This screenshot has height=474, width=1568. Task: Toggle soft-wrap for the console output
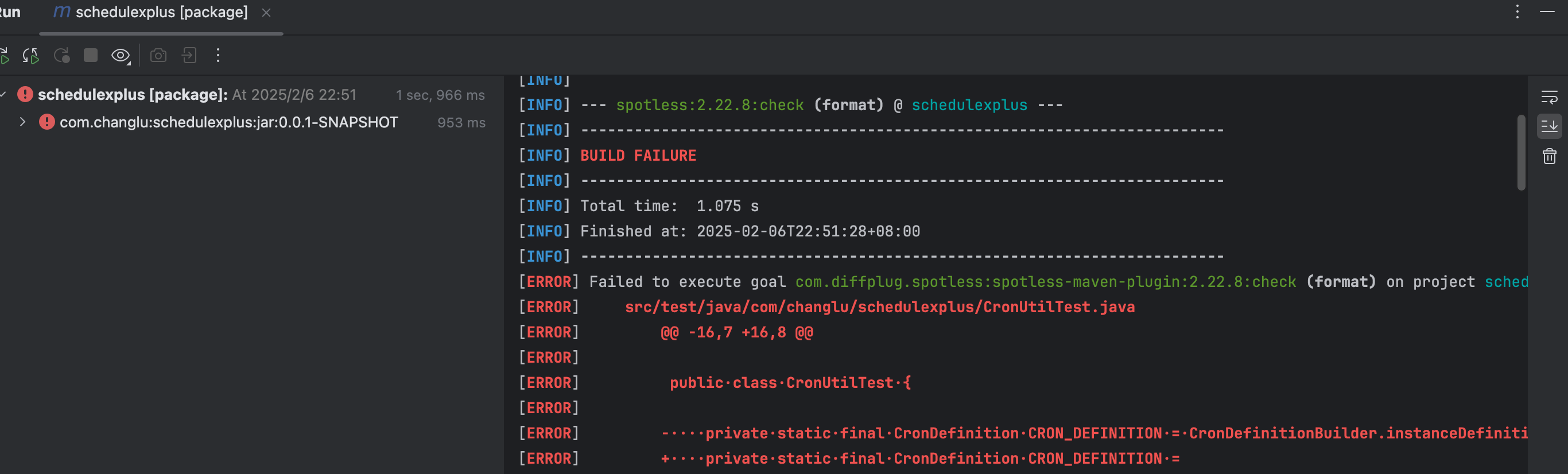pyautogui.click(x=1549, y=98)
